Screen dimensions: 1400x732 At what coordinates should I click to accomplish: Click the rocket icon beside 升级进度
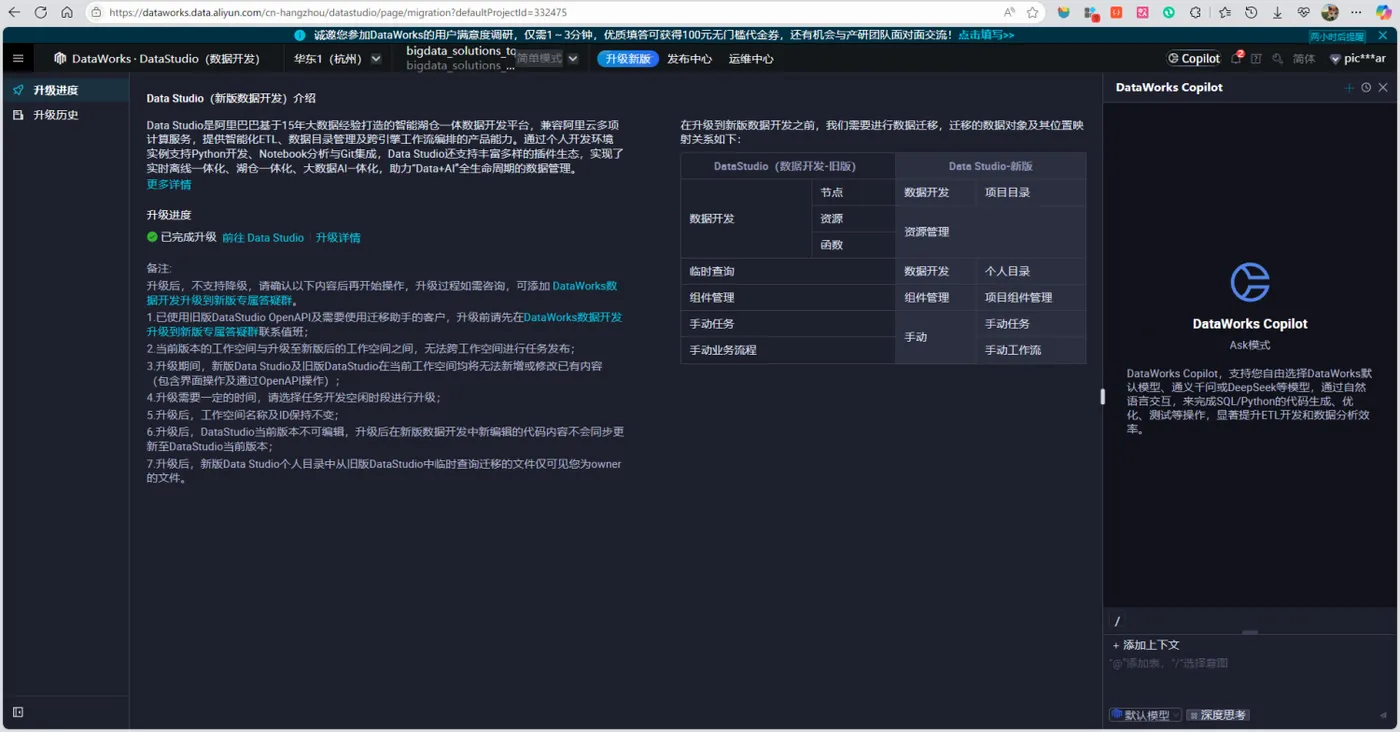tap(18, 90)
